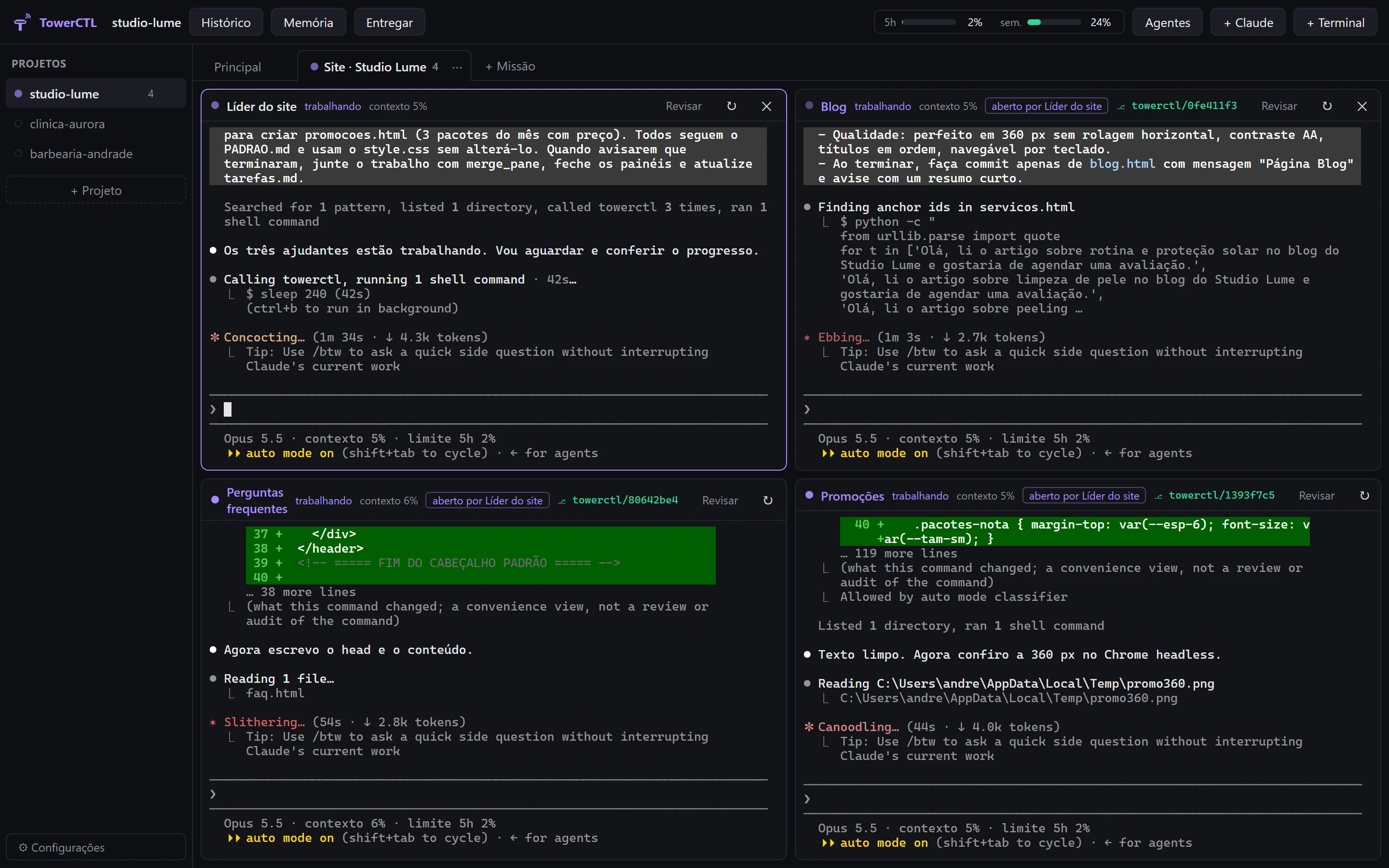Focus the Promoções pane prompt input
This screenshot has width=1389, height=868.
1082,799
